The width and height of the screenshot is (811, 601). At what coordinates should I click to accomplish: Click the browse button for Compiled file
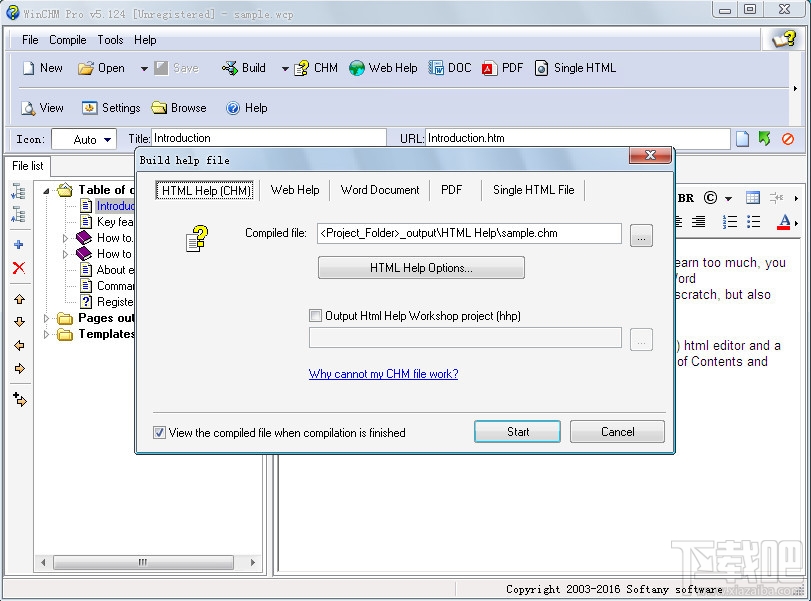(641, 236)
